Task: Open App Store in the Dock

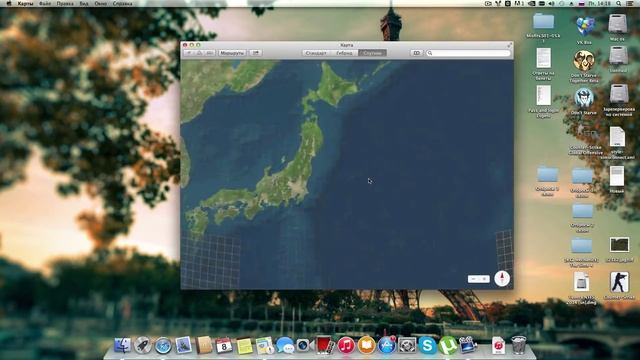Action: pyautogui.click(x=387, y=346)
